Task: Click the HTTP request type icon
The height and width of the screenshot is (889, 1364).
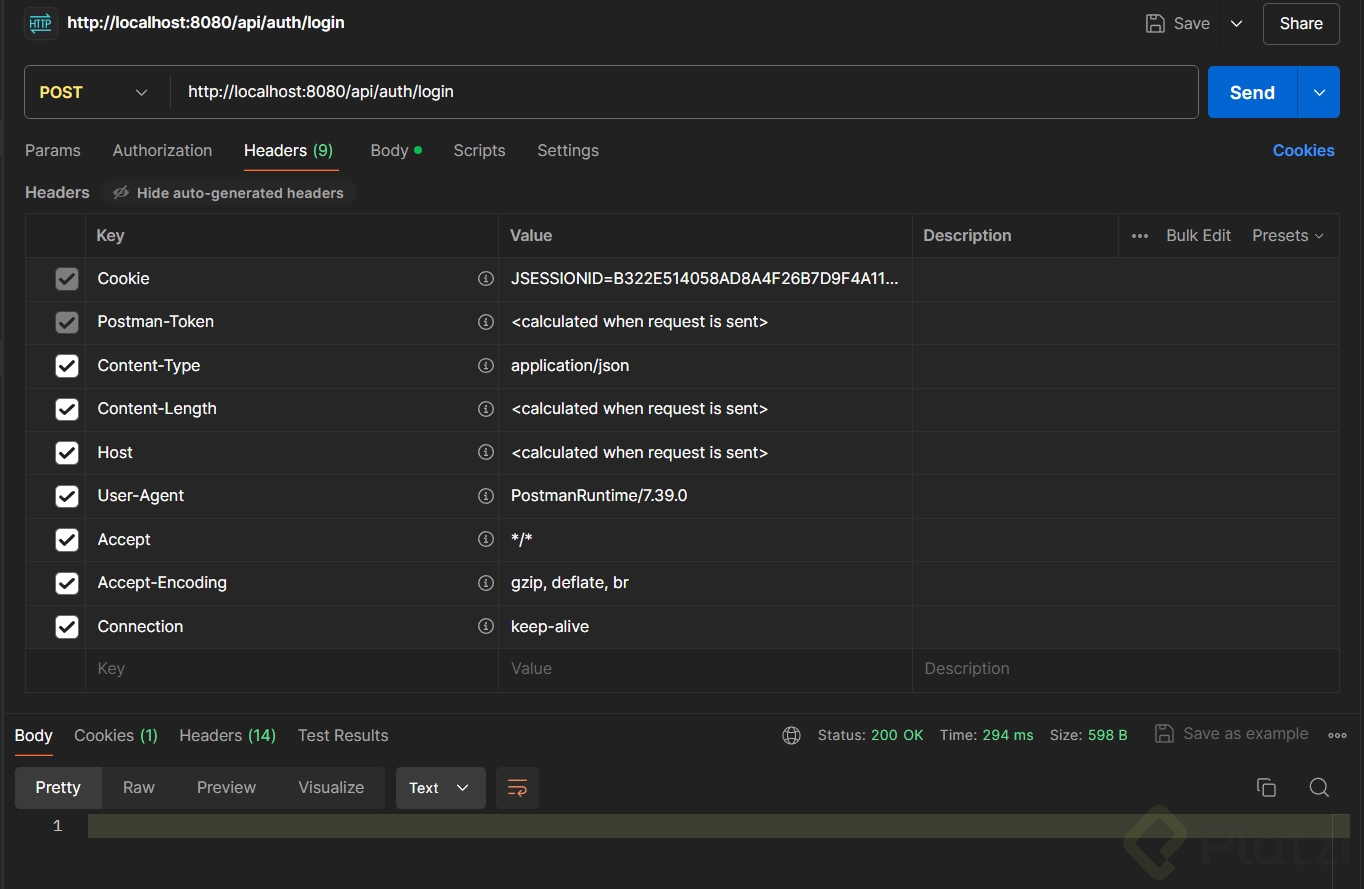Action: [41, 23]
